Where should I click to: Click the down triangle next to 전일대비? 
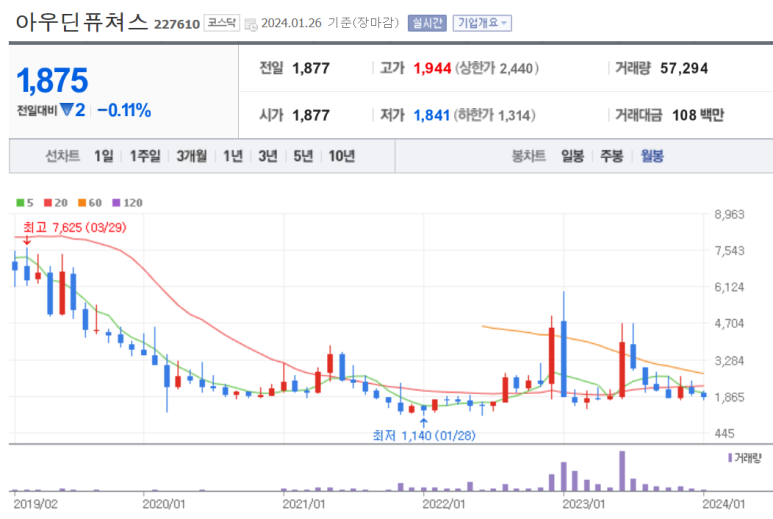tap(67, 109)
